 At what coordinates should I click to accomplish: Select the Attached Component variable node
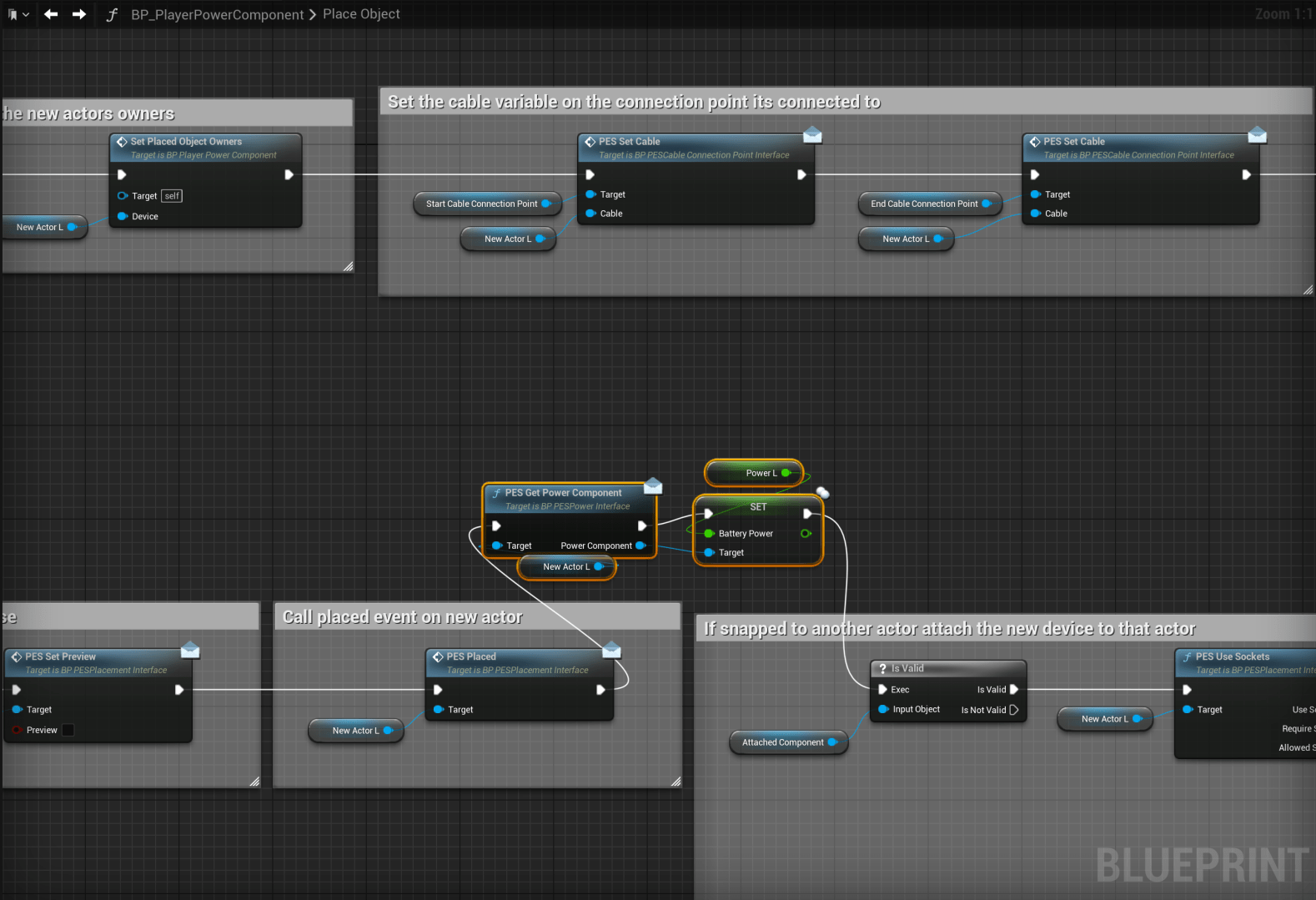point(782,742)
